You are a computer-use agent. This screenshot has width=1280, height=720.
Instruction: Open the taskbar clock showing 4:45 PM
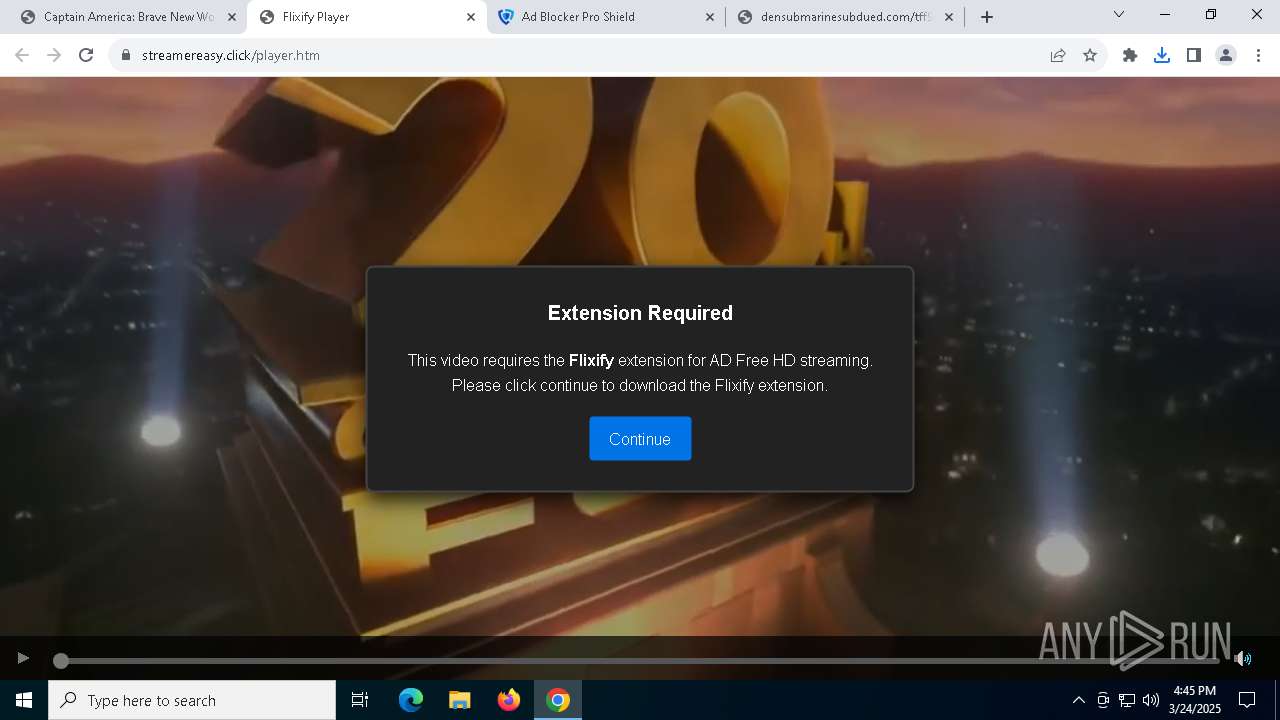pos(1195,700)
